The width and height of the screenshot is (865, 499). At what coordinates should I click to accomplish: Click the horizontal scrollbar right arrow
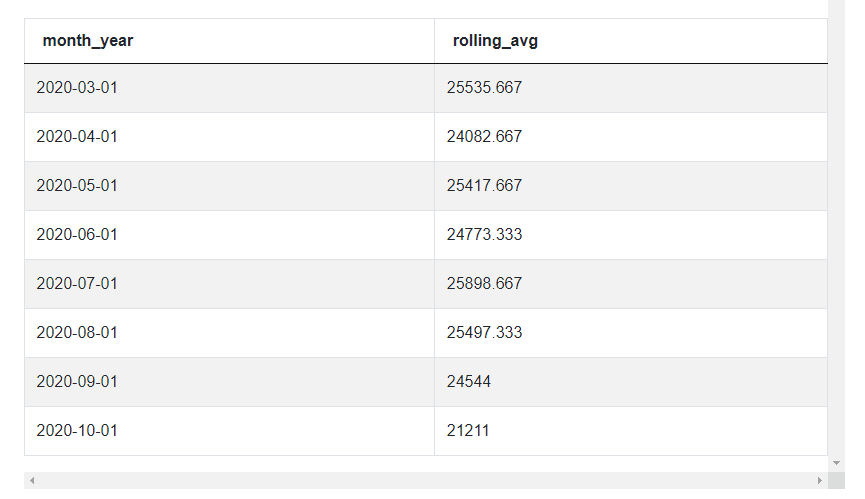[820, 481]
